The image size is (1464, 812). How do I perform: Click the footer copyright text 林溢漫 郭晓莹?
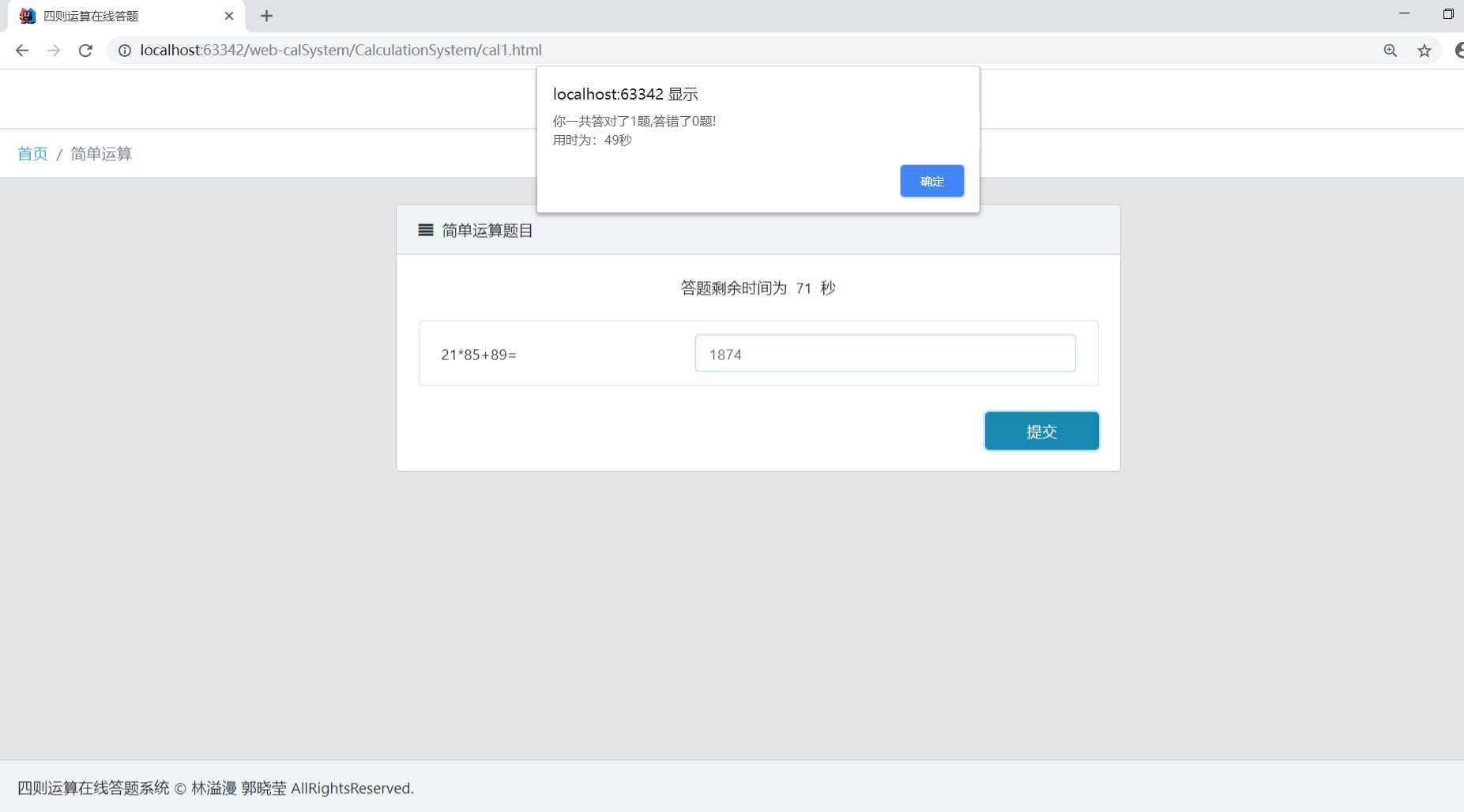click(x=239, y=788)
